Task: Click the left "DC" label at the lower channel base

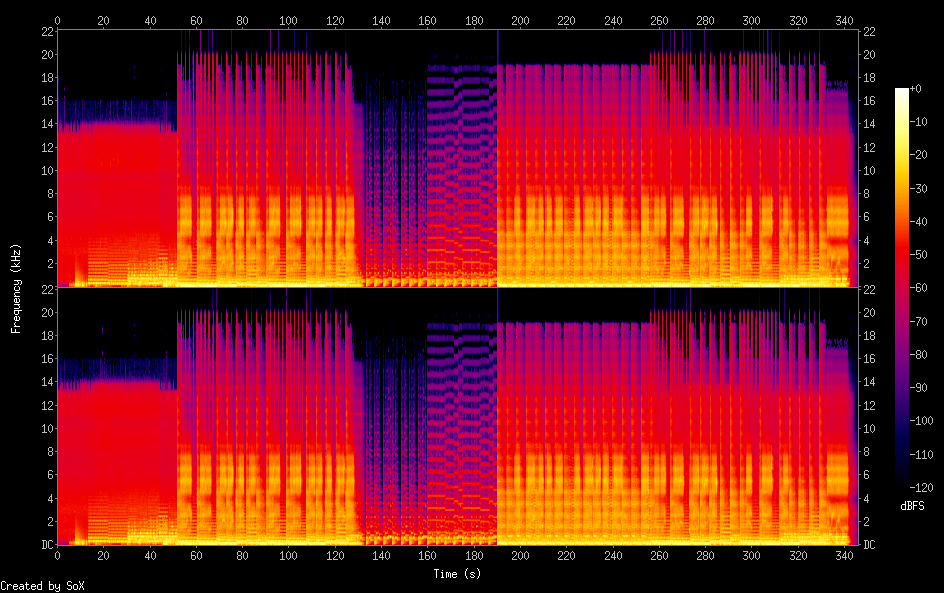Action: click(48, 545)
